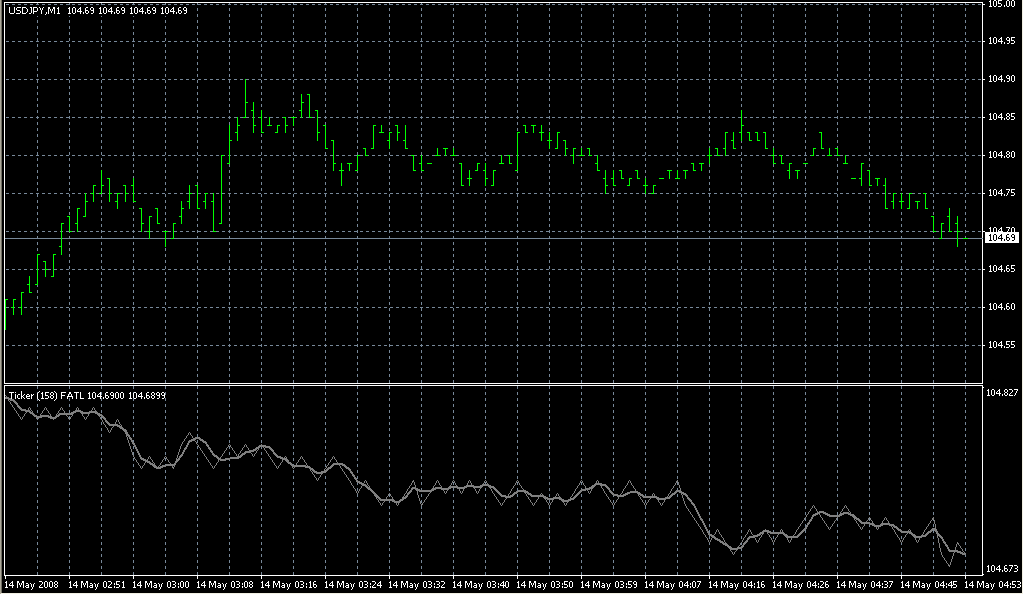Select the 14 May 03:24 time label
Screen dimensions: 1024x594
[353, 584]
